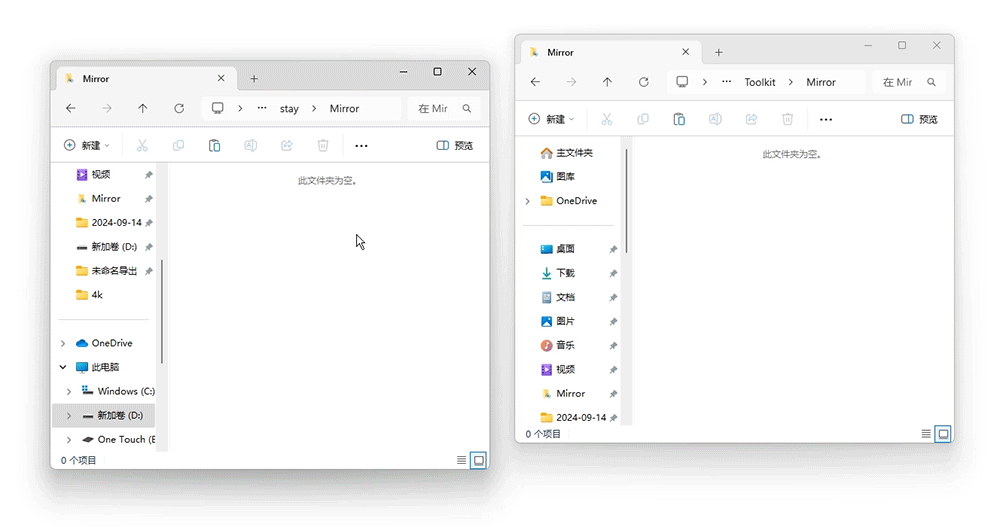Click Forward arrow in right Mirror window
This screenshot has width=1000, height=527.
[571, 82]
